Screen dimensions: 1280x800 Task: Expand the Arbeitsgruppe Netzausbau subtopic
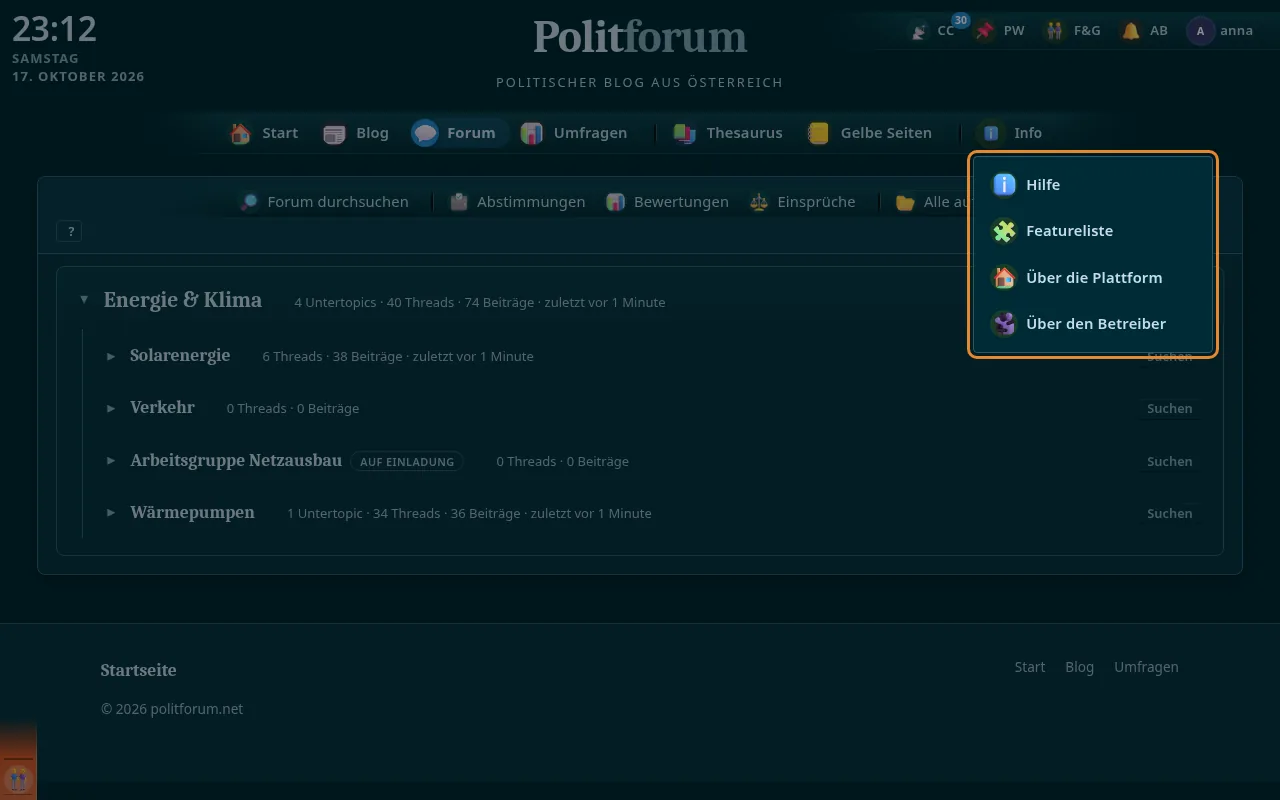pos(111,461)
